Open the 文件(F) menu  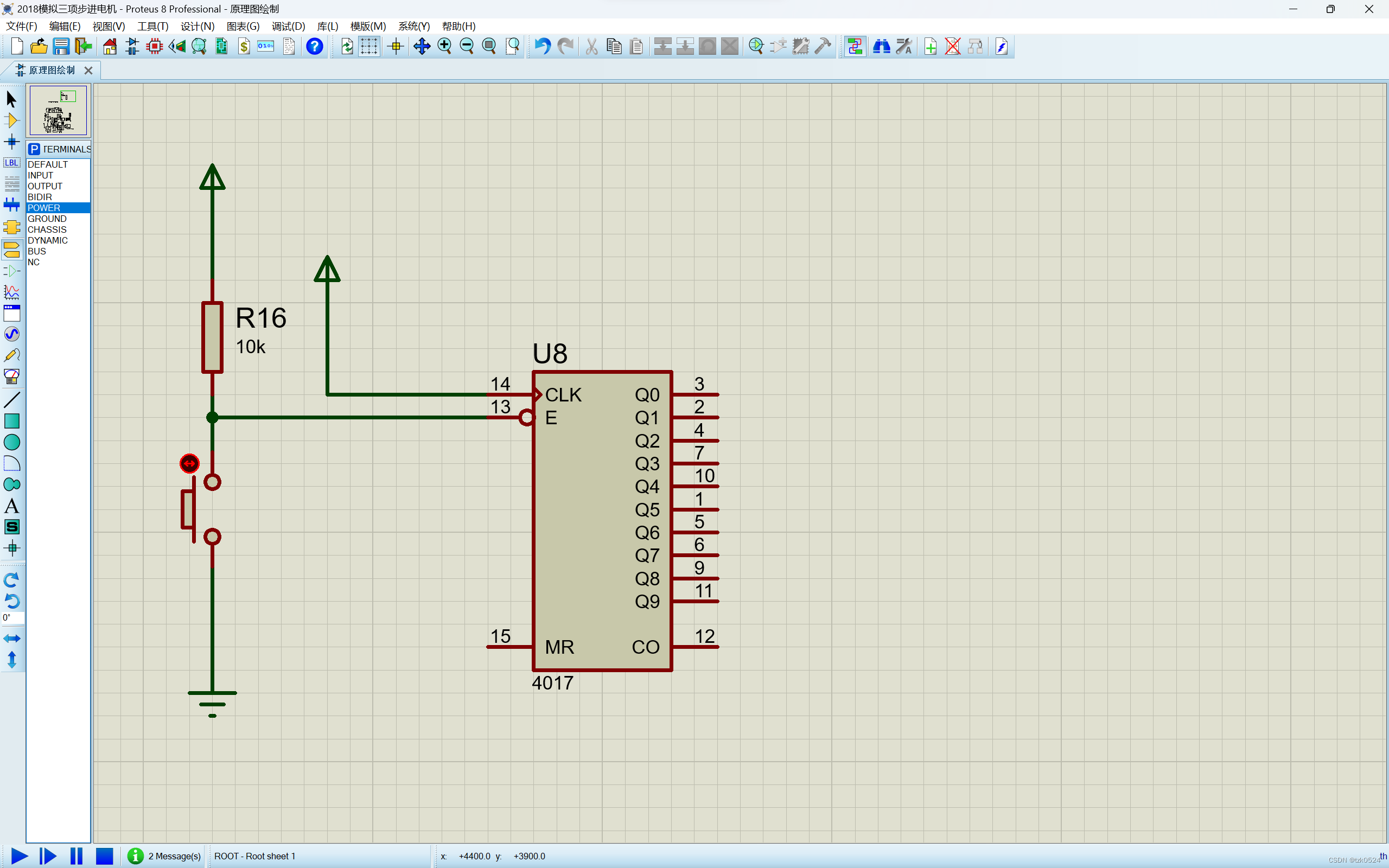[21, 27]
